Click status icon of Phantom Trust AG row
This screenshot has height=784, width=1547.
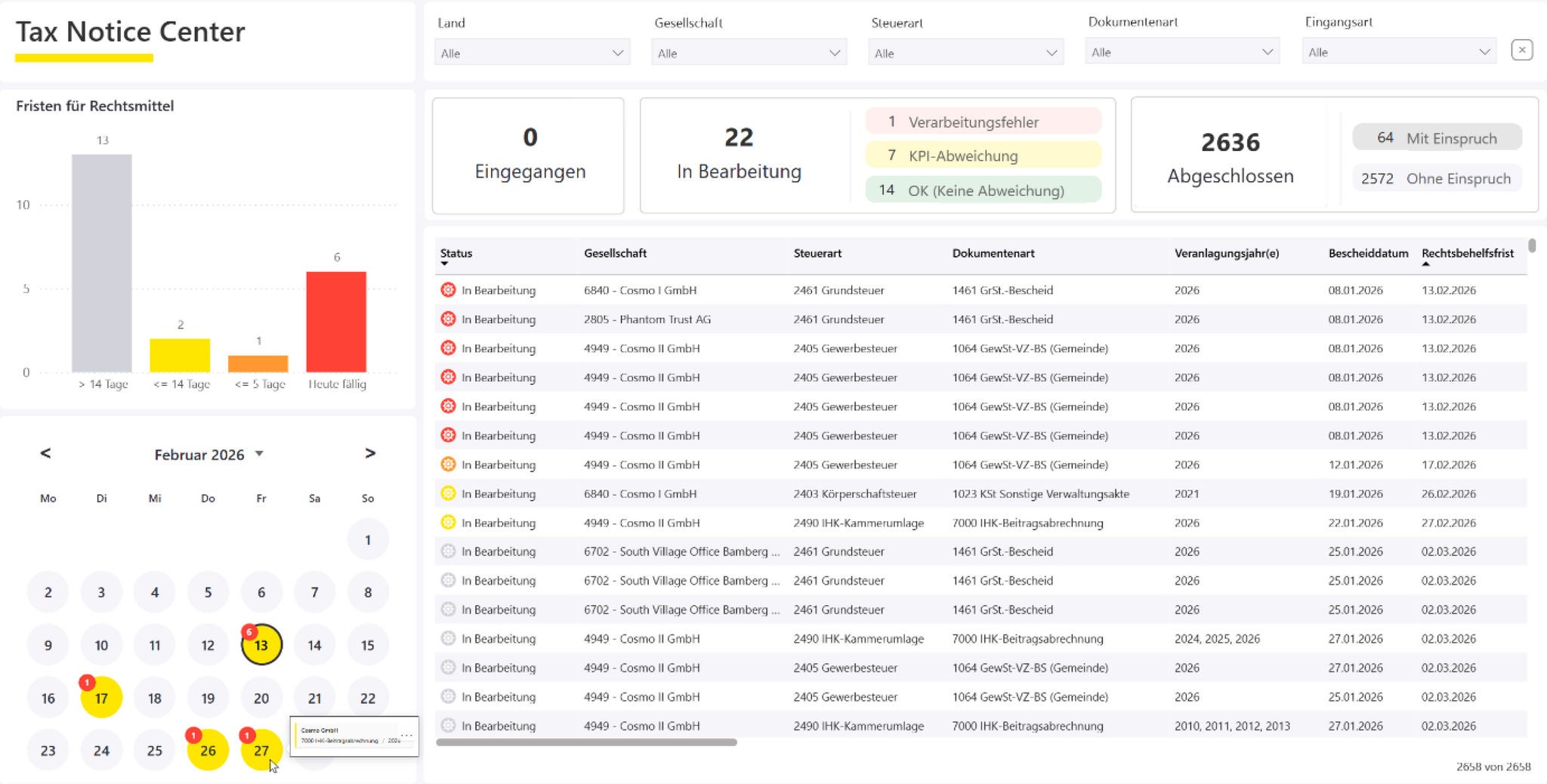[x=448, y=319]
